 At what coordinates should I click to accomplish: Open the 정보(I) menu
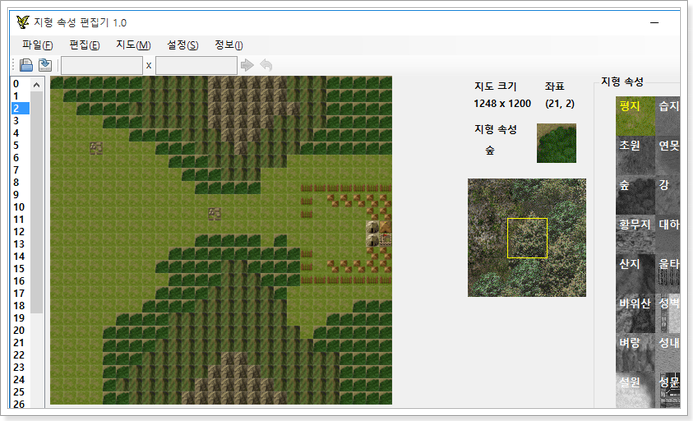(x=228, y=45)
